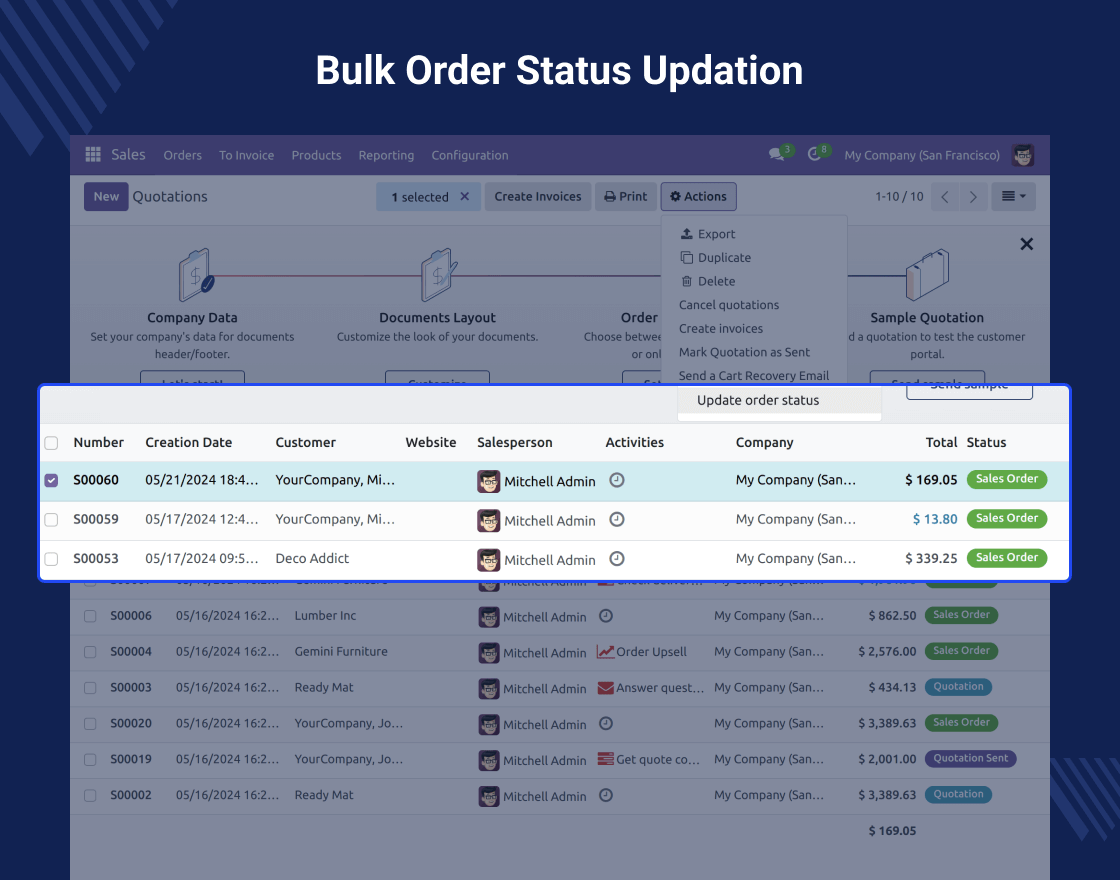Screen dimensions: 1120x880
Task: Check the S00053 row checkbox
Action: tap(51, 559)
